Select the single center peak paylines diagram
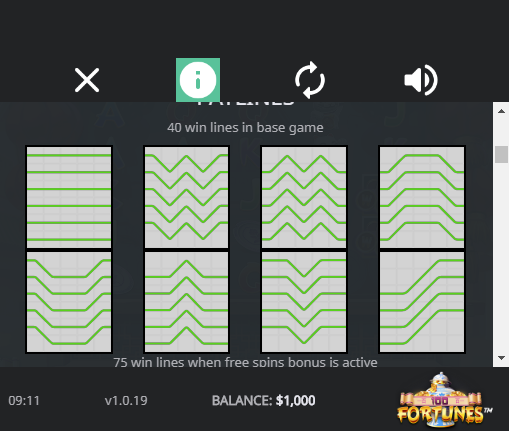 tap(186, 302)
